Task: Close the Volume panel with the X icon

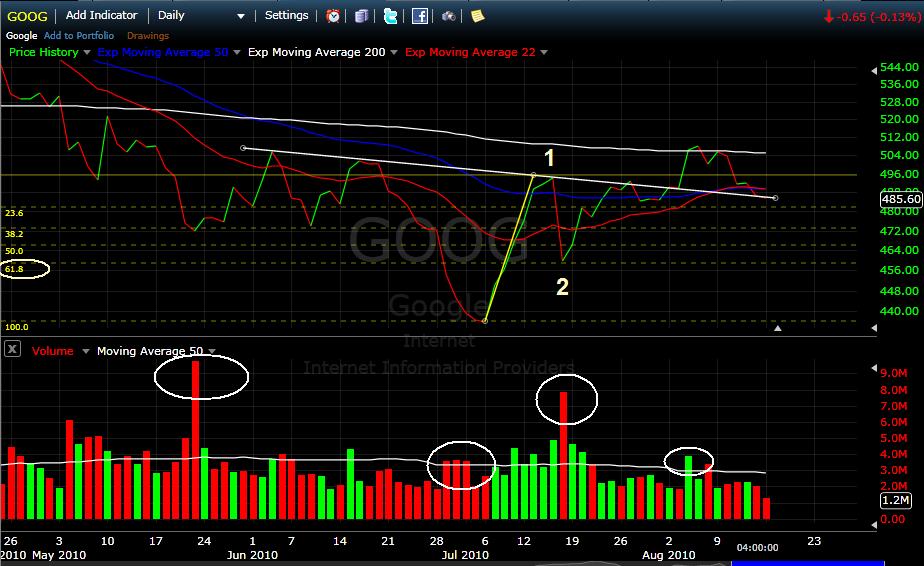Action: pos(12,349)
